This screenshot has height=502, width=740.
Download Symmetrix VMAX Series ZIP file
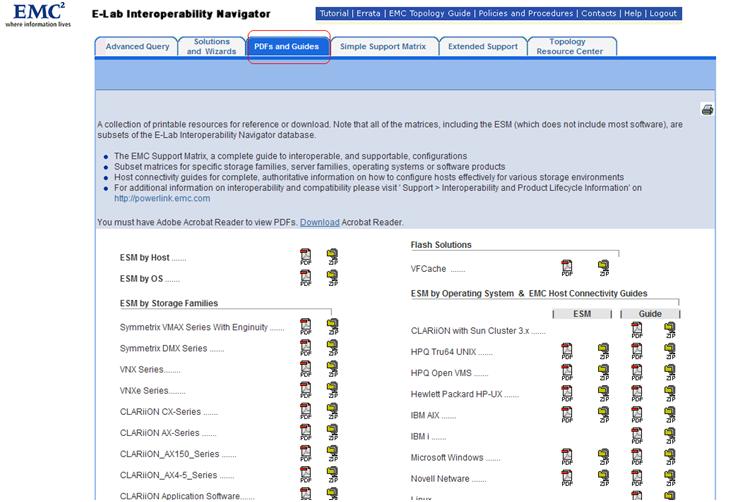[333, 326]
